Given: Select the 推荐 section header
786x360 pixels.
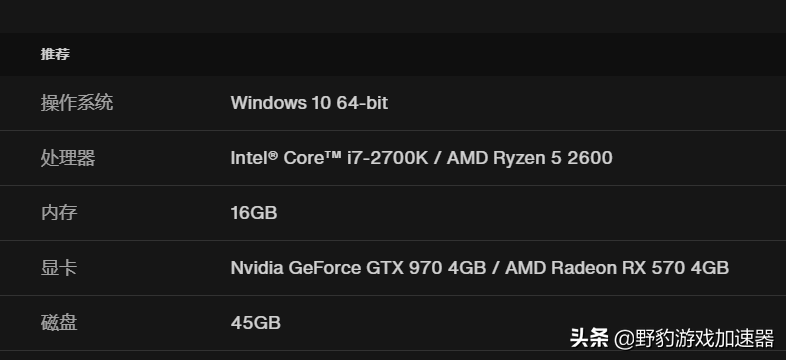Looking at the screenshot, I should [55, 54].
